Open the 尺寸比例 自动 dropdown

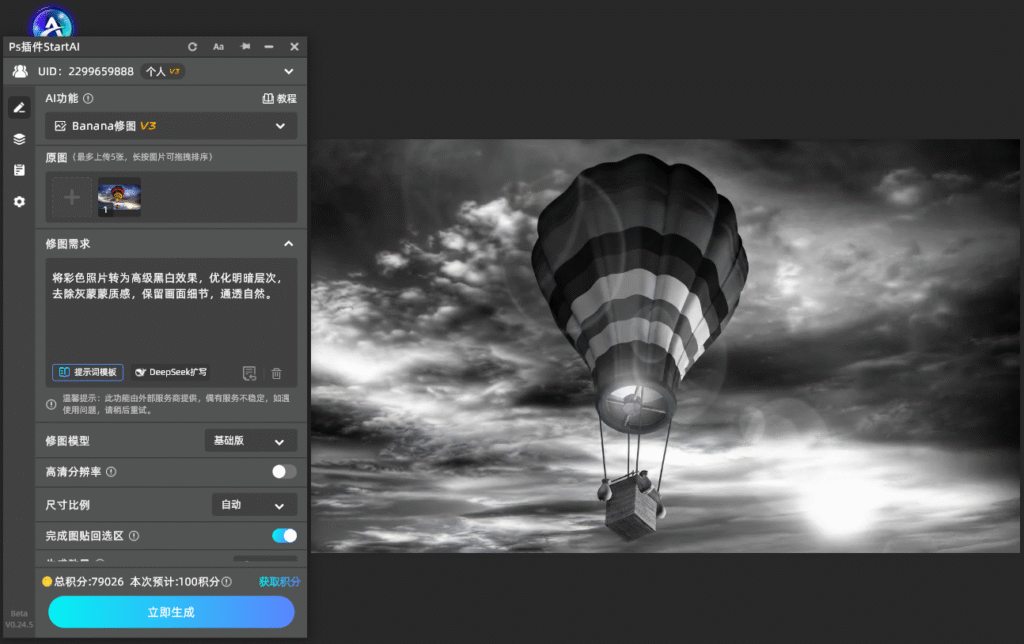pyautogui.click(x=254, y=505)
